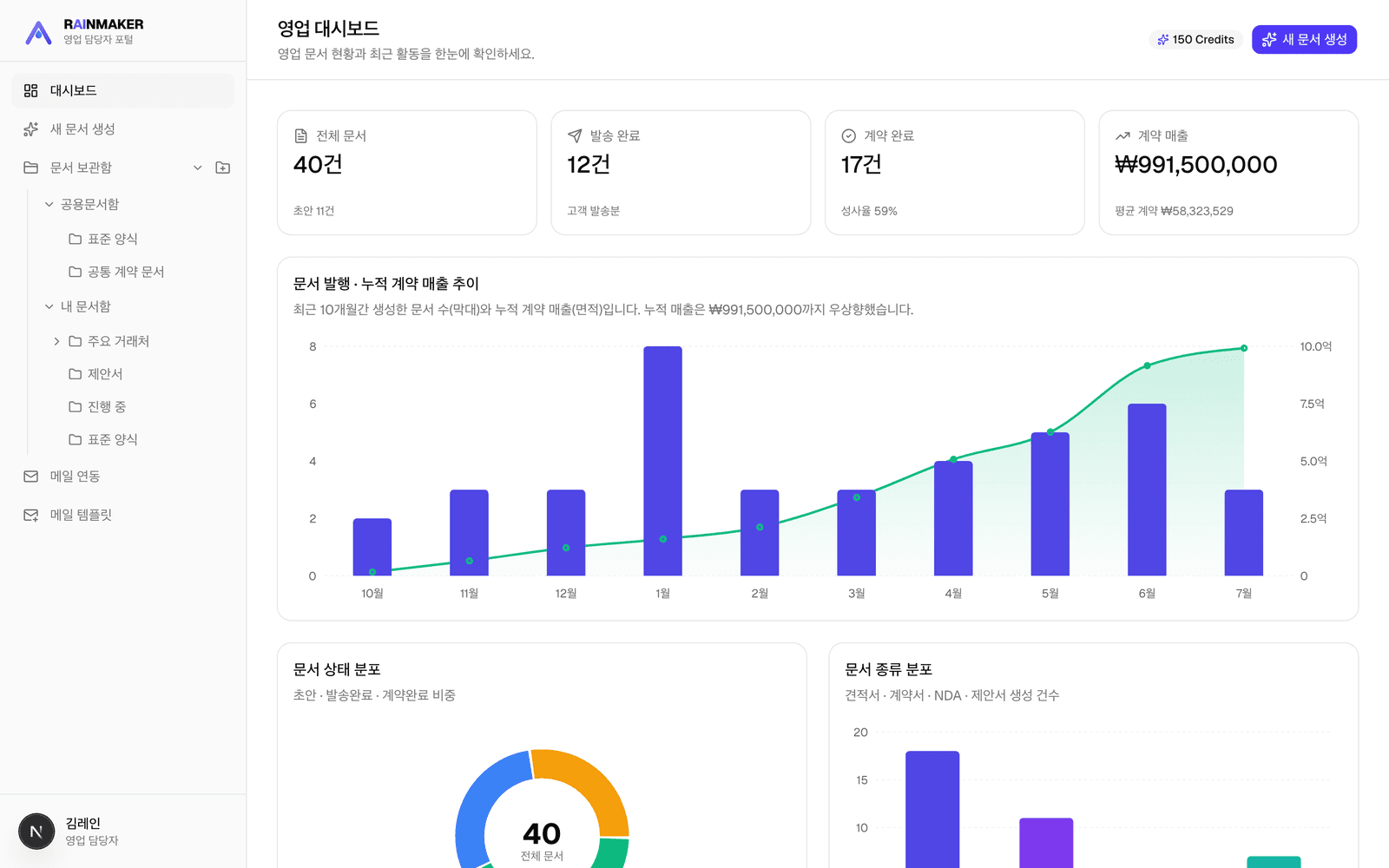Click the N user avatar

tap(36, 832)
